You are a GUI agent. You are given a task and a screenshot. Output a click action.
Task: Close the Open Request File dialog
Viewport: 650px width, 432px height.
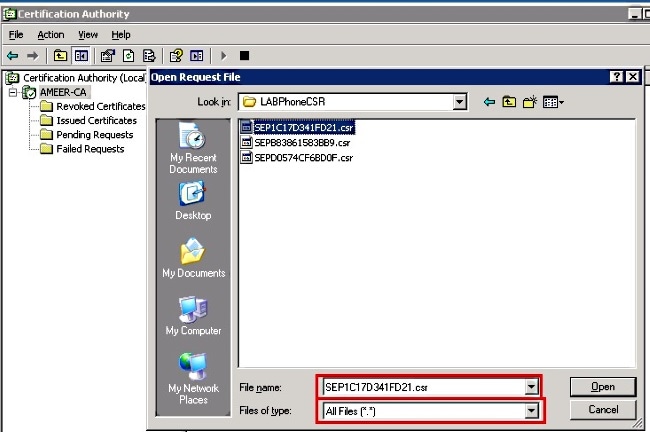[x=633, y=77]
